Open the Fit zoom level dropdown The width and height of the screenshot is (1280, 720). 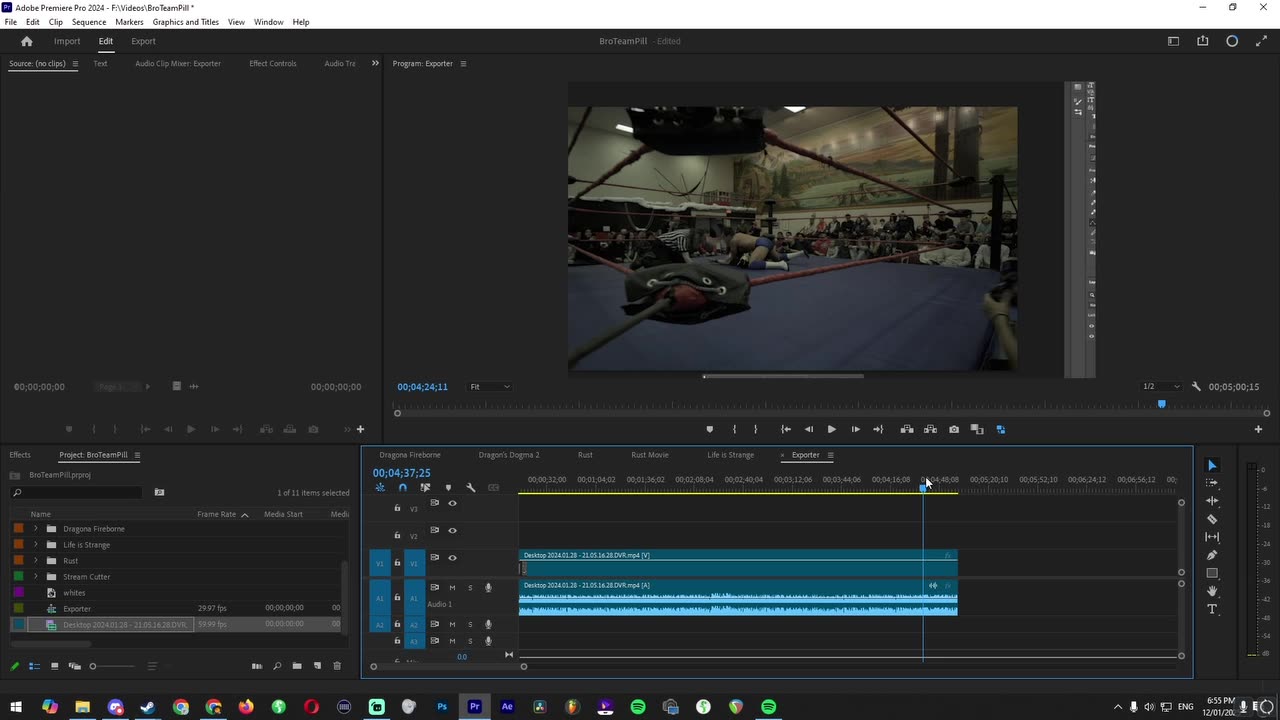click(490, 387)
